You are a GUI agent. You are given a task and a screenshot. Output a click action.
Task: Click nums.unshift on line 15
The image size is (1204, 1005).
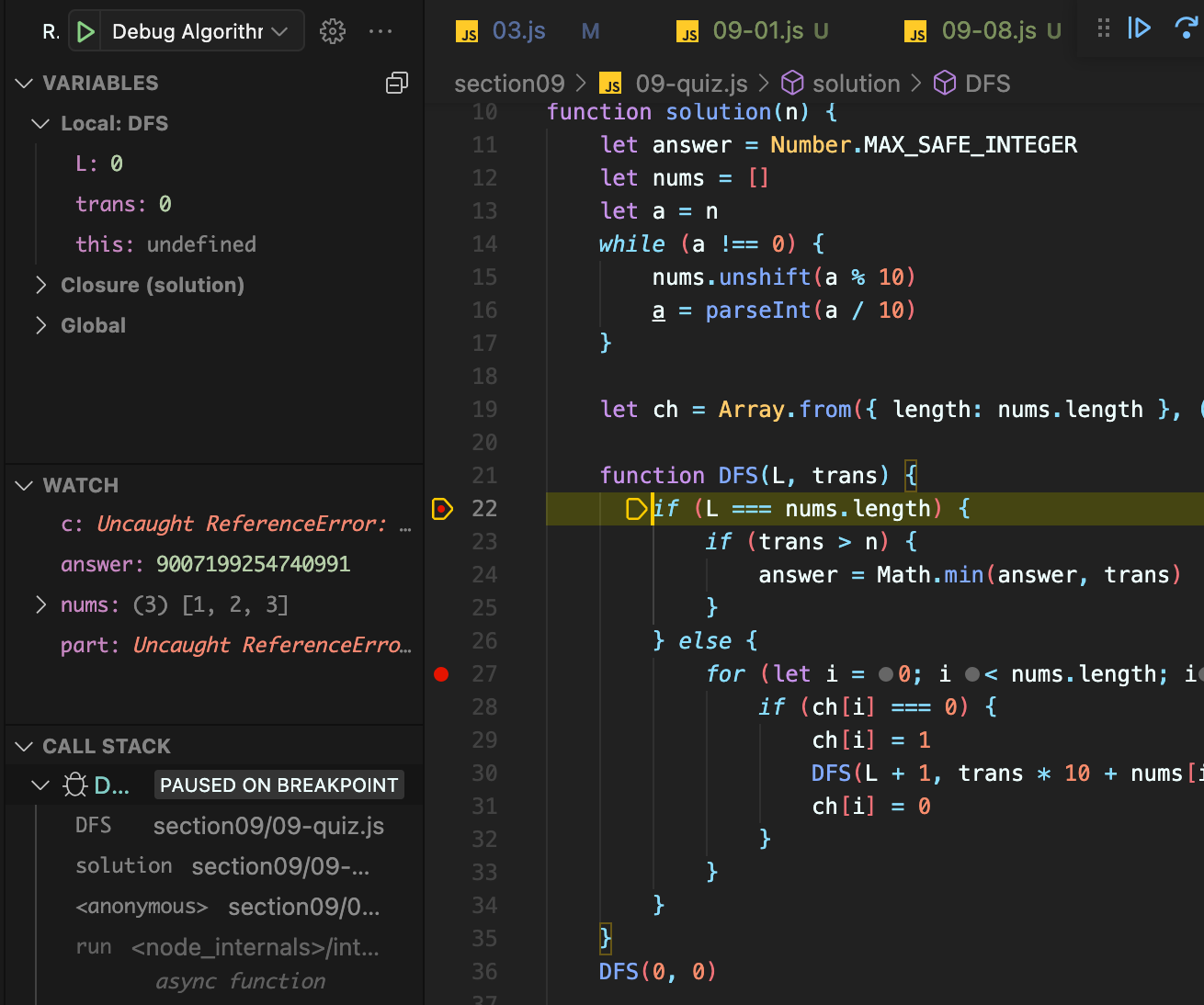click(732, 277)
